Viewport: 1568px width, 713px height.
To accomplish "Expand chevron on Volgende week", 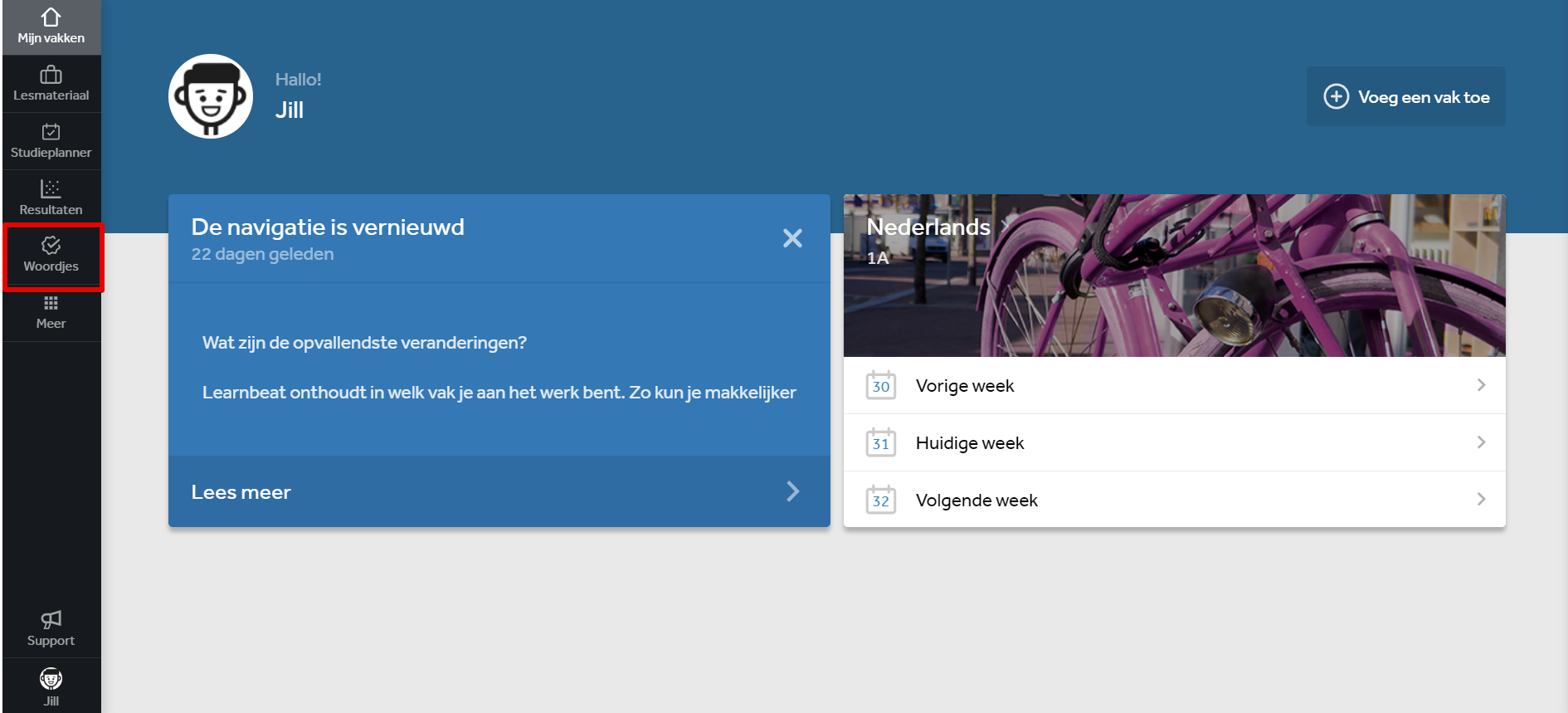I will (x=1481, y=500).
